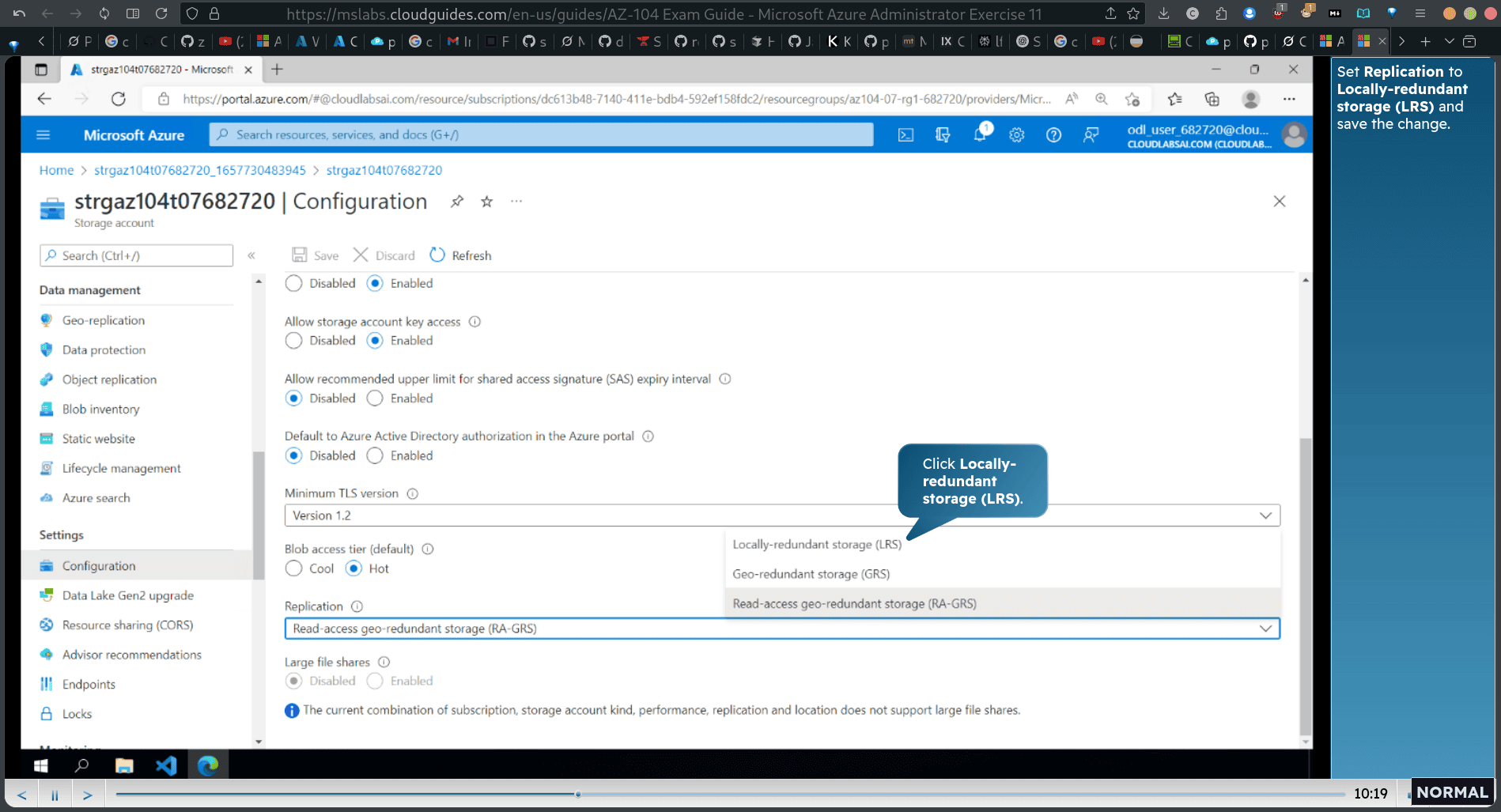Open Azure portal settings gear
This screenshot has width=1501, height=812.
pos(1017,135)
